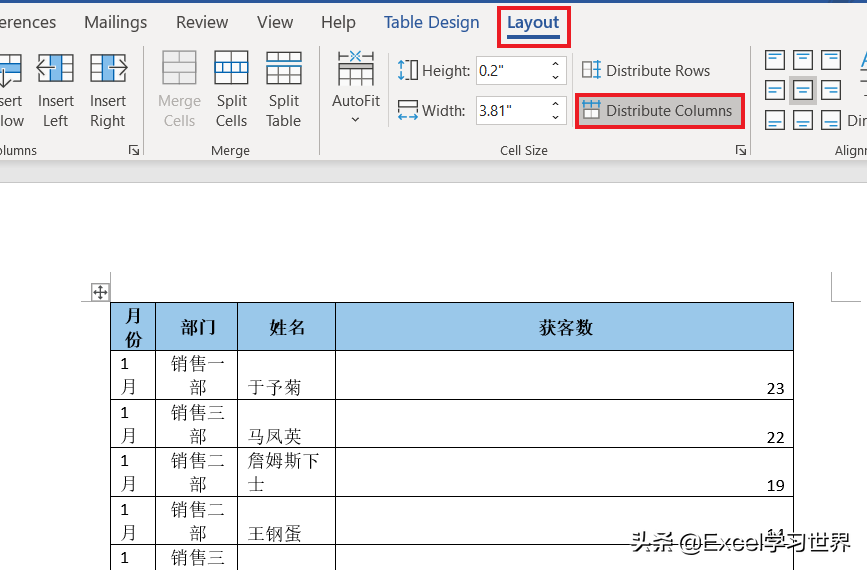
Task: Click Insert Right column button
Action: click(x=108, y=90)
